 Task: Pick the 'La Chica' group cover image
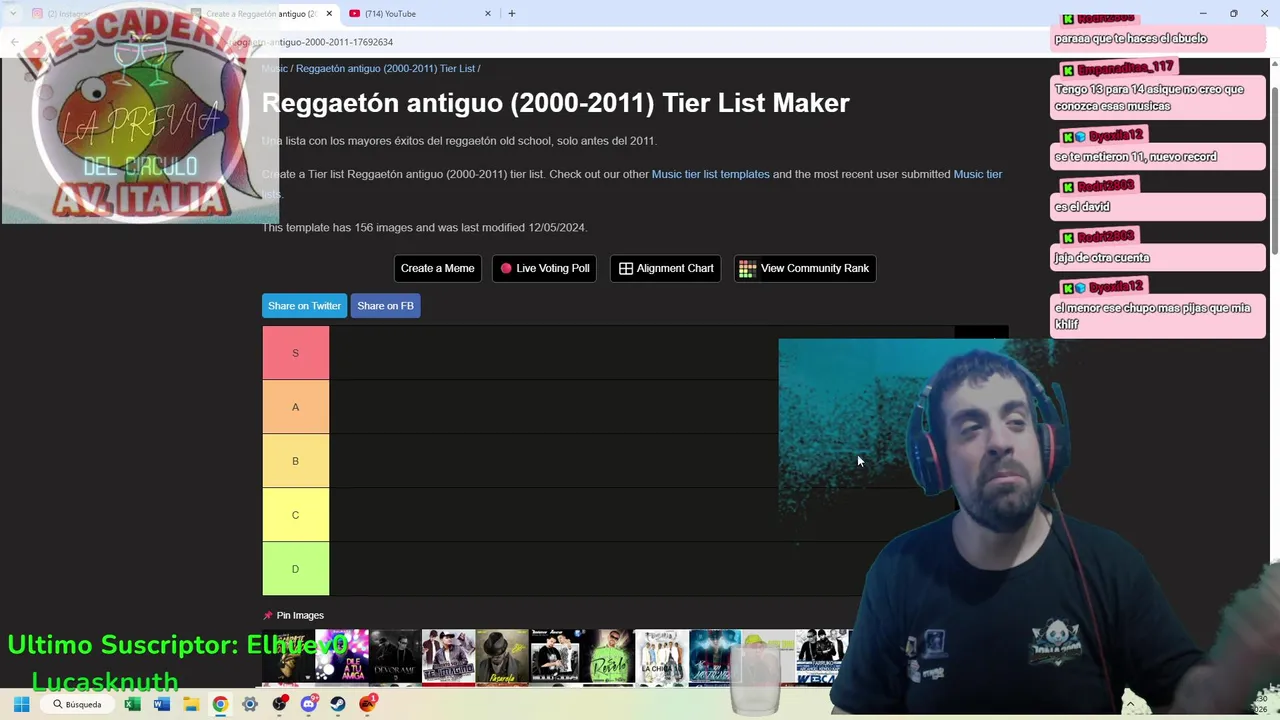[662, 655]
